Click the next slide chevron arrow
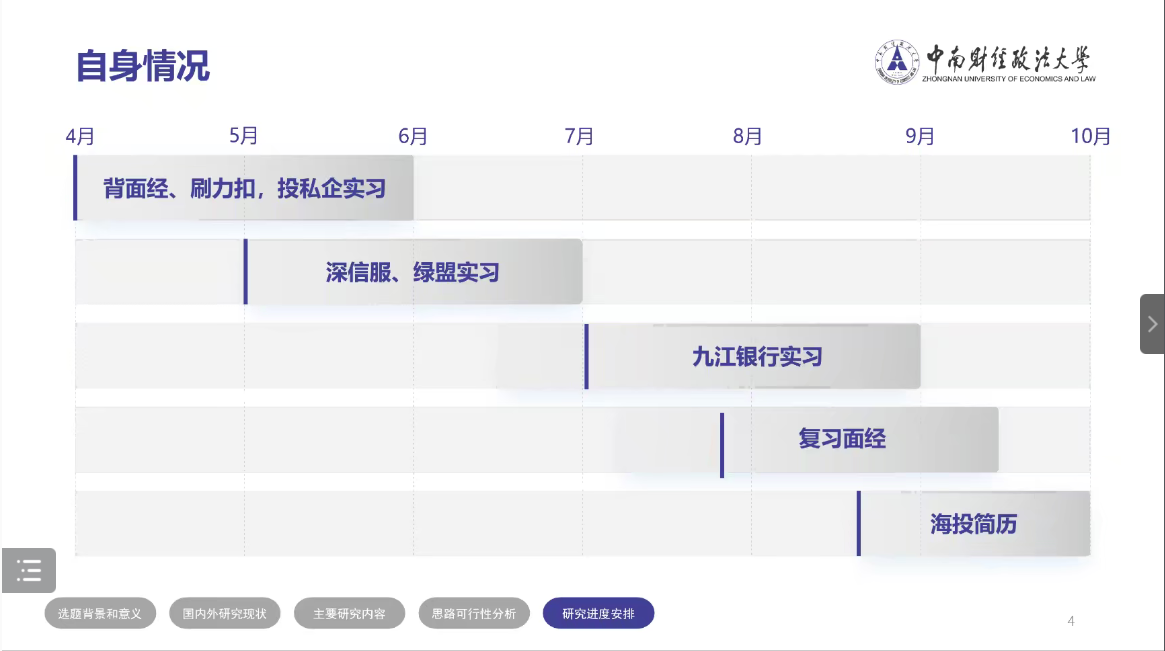Viewport: 1165px width, 651px height. coord(1152,323)
